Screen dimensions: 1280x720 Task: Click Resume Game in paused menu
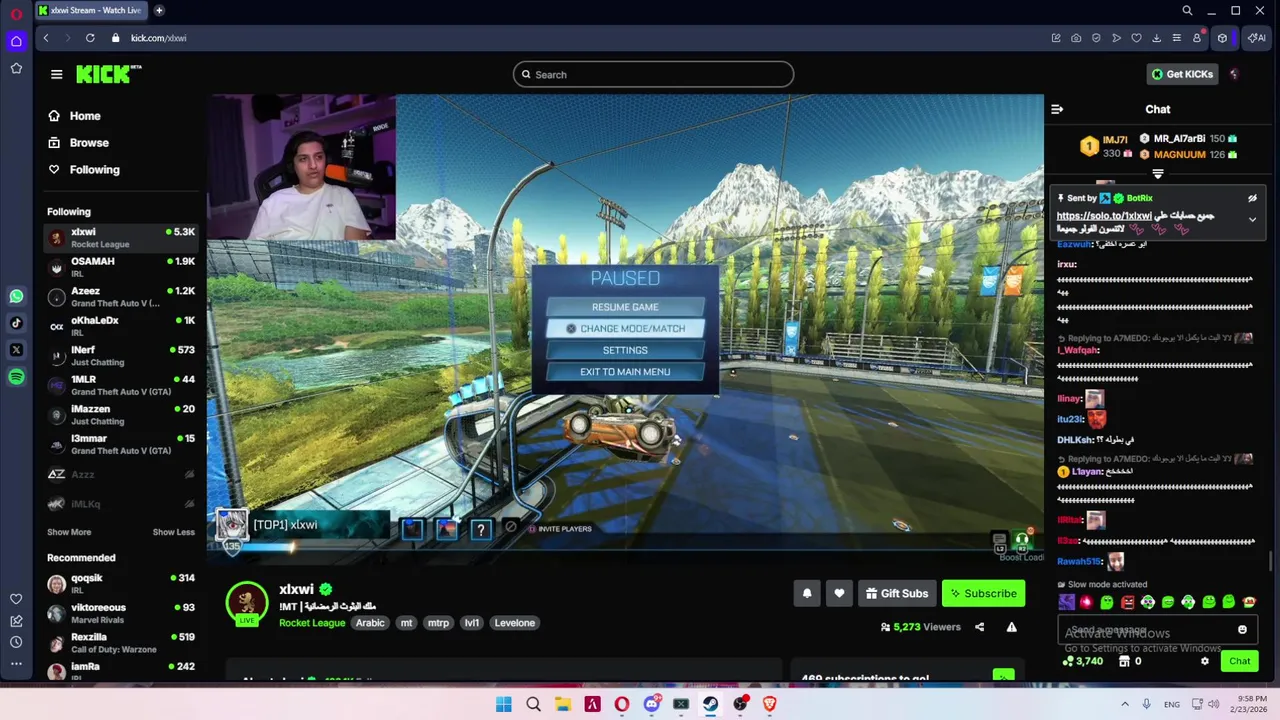[625, 307]
